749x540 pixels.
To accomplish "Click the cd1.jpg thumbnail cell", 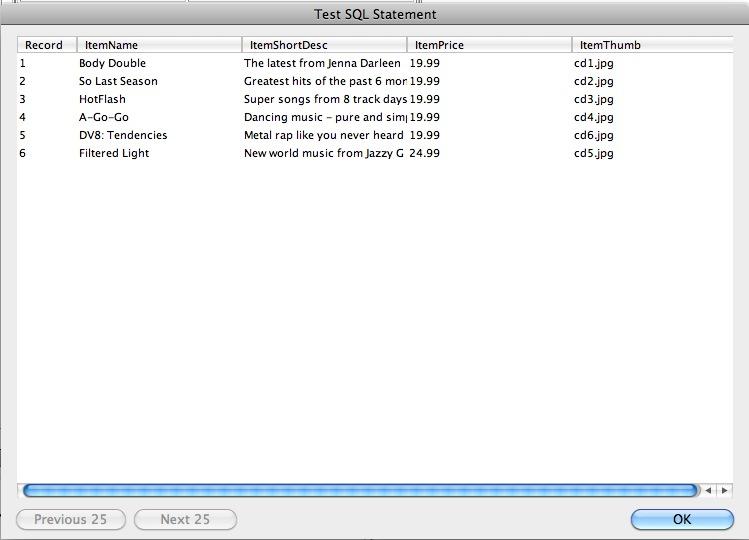I will tap(593, 64).
